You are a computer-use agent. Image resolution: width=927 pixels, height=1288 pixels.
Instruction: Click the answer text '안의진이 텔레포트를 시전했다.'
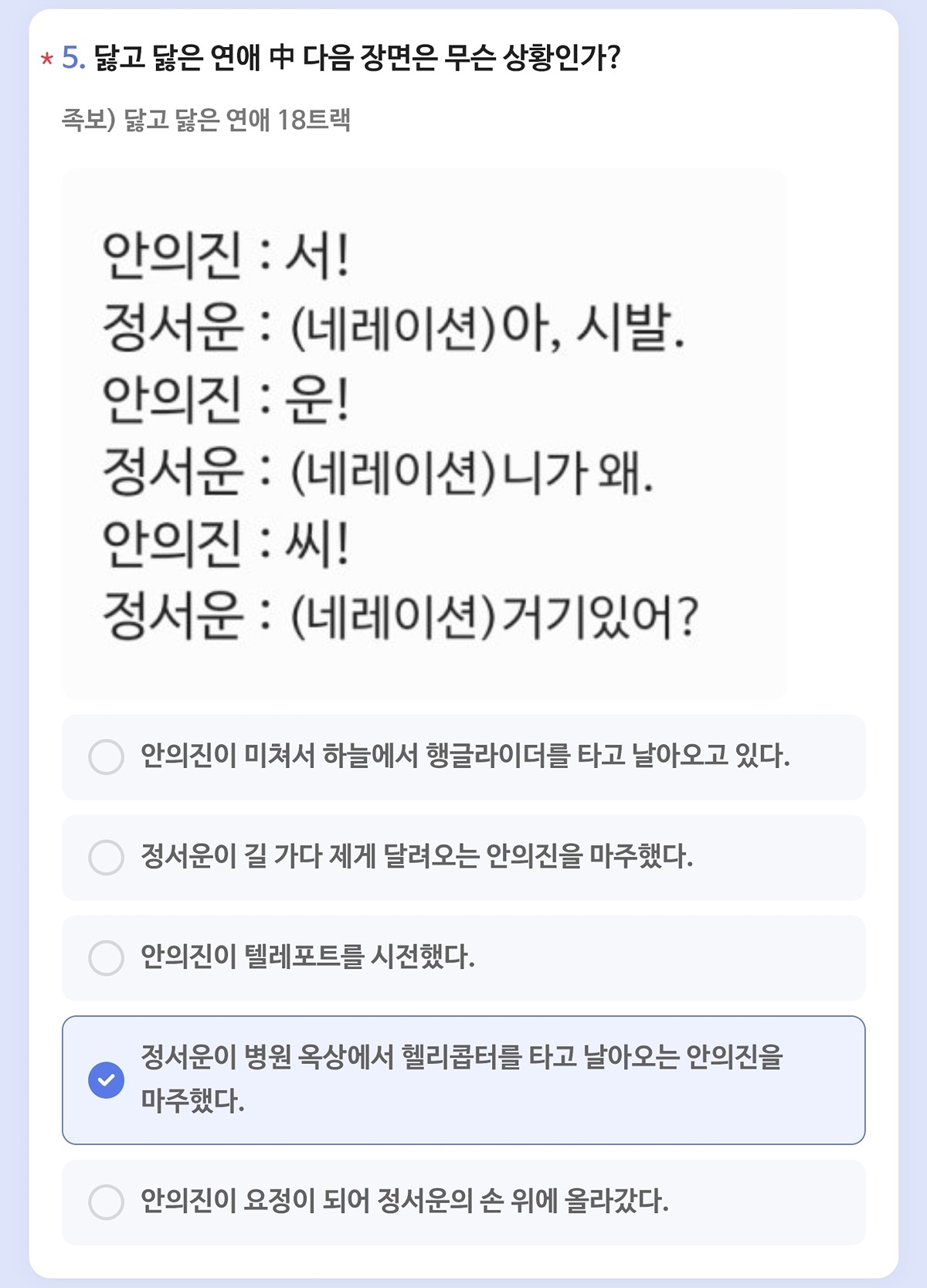coord(307,957)
